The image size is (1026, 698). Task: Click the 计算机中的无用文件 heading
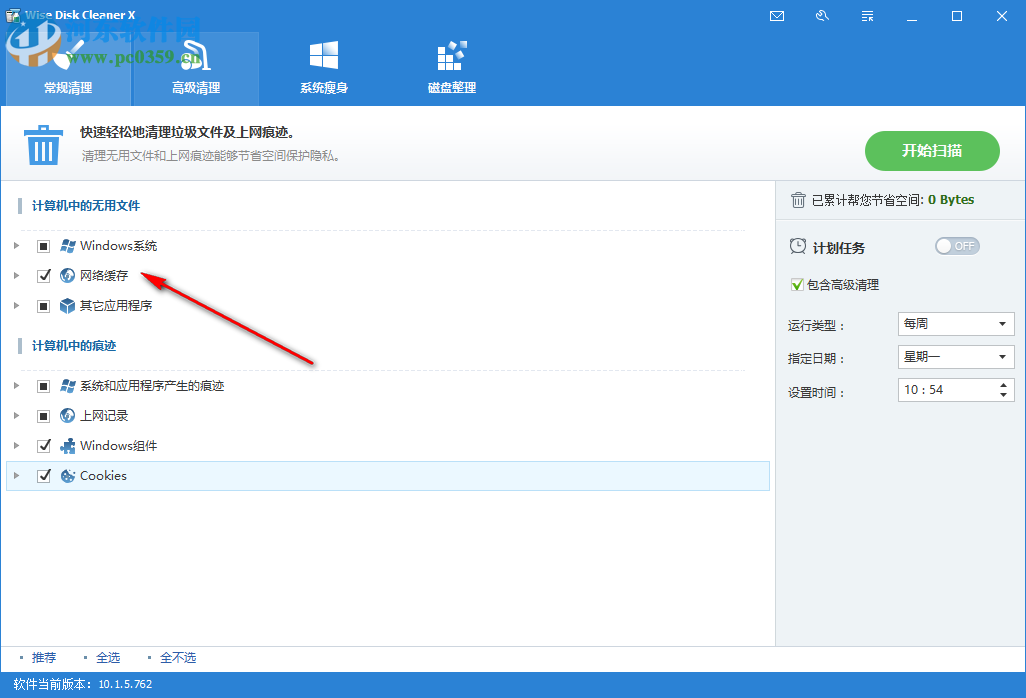tap(86, 206)
